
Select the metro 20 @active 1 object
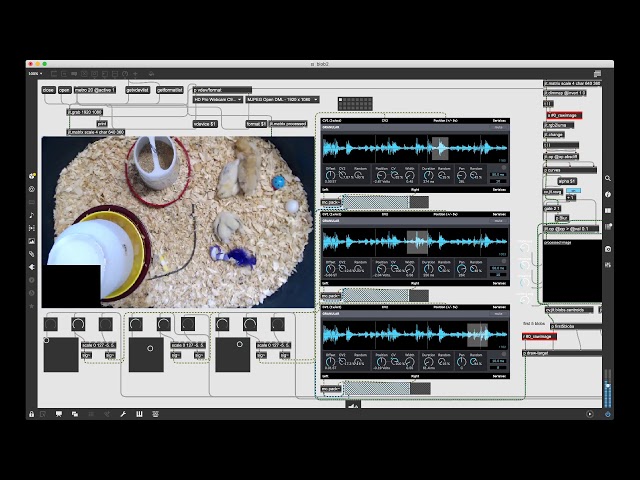pyautogui.click(x=95, y=90)
